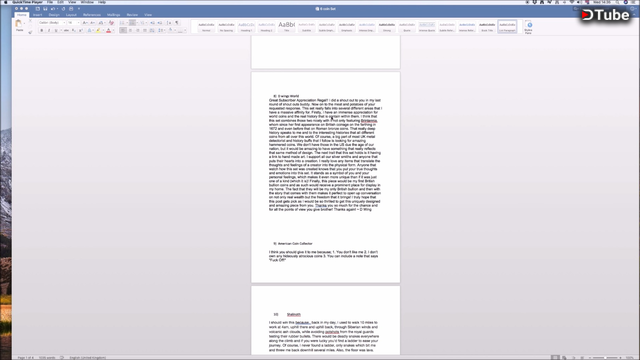This screenshot has height=360, width=640.
Task: Click the Cut scissors icon
Action: coord(30,21)
